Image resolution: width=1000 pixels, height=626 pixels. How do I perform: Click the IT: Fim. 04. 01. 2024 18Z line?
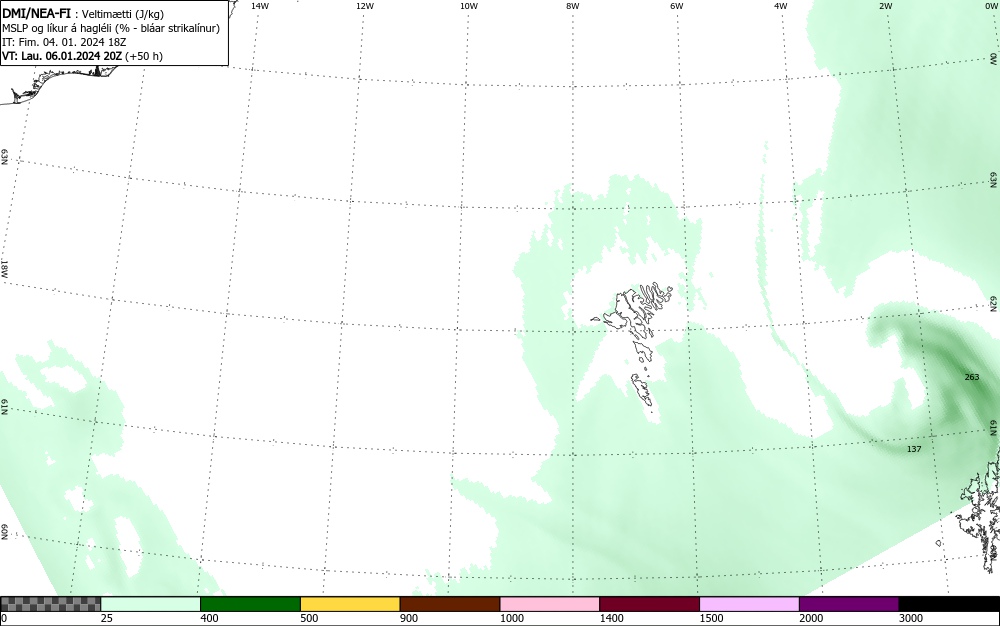[x=64, y=42]
